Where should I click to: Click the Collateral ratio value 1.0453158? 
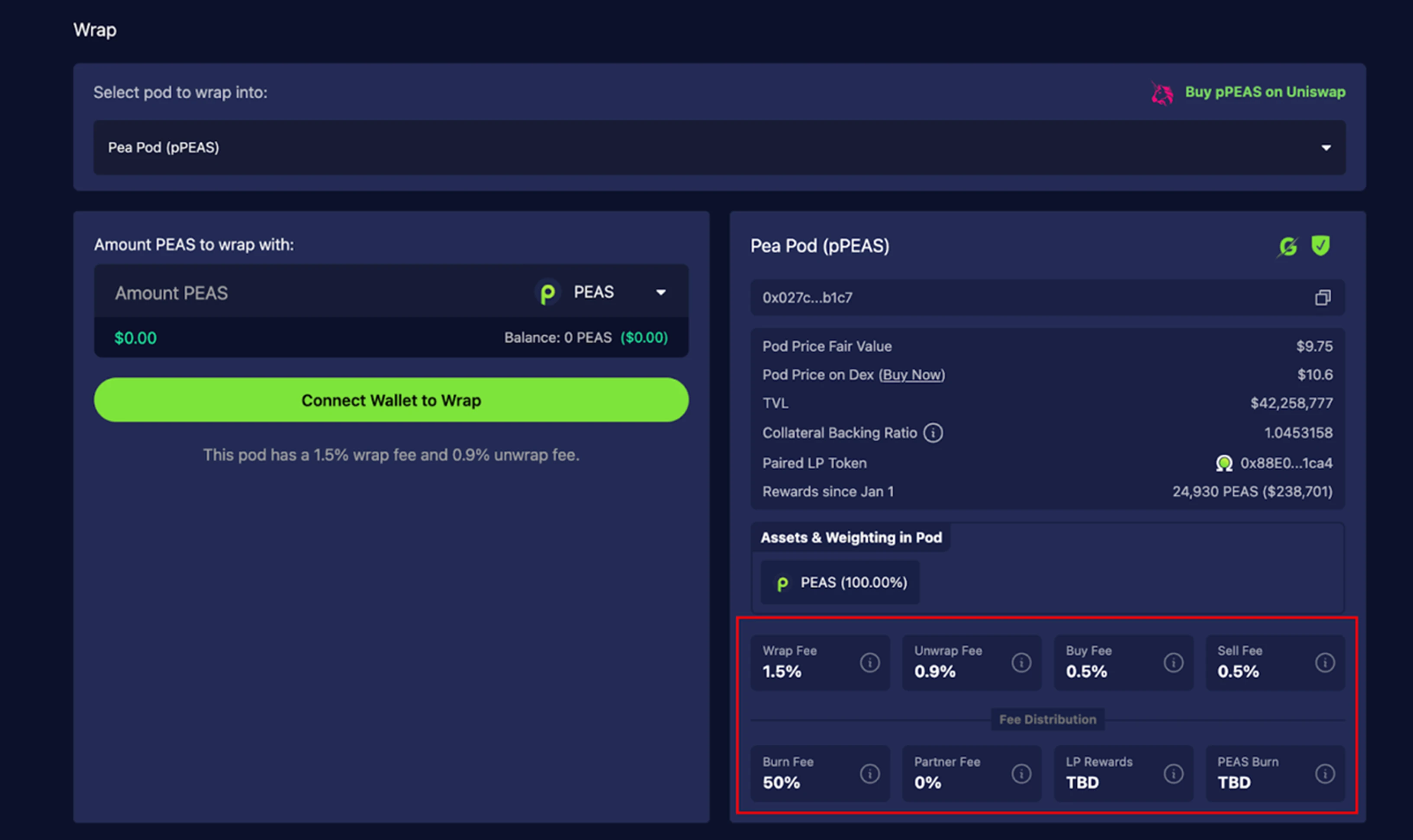click(x=1298, y=433)
